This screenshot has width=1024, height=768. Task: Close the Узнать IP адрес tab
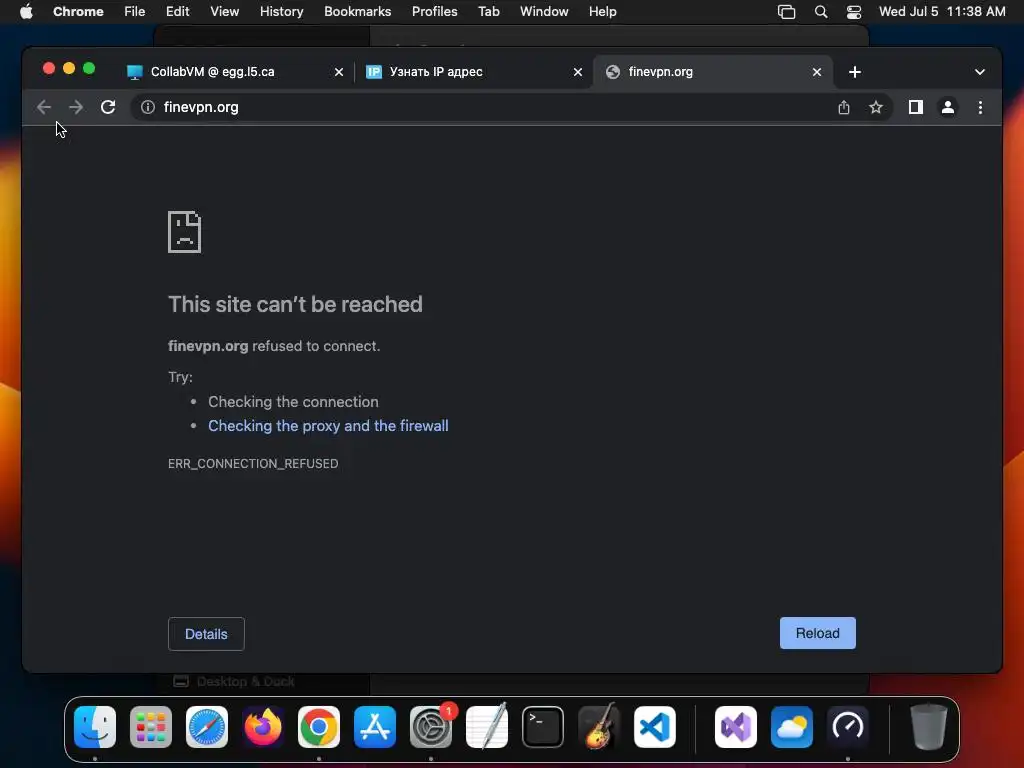click(578, 72)
